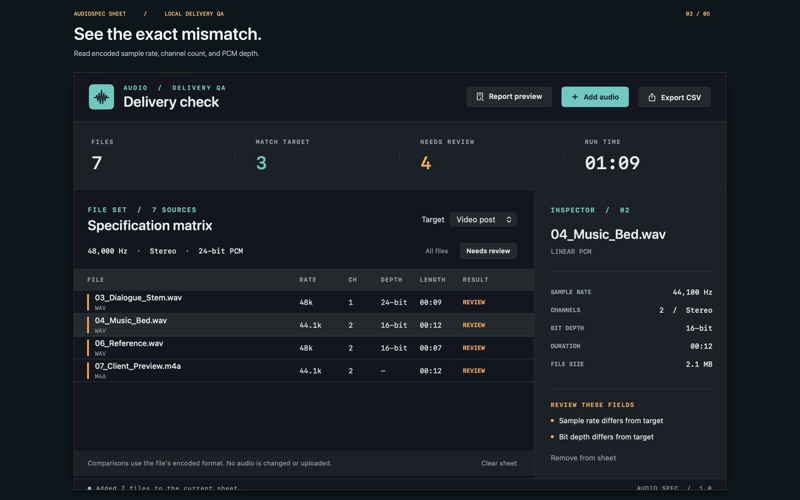Open the Report preview
This screenshot has height=500, width=800.
click(509, 96)
